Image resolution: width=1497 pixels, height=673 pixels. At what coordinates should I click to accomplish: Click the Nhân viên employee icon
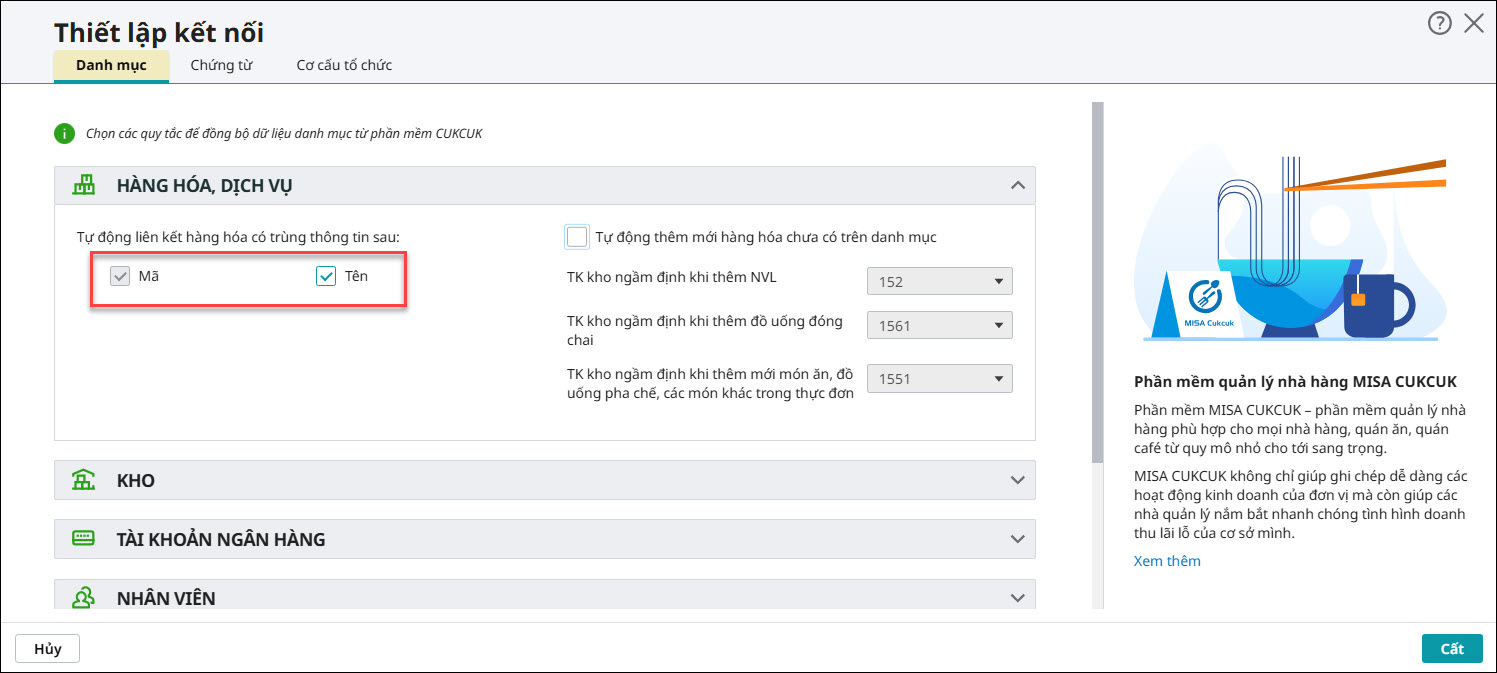tap(83, 597)
